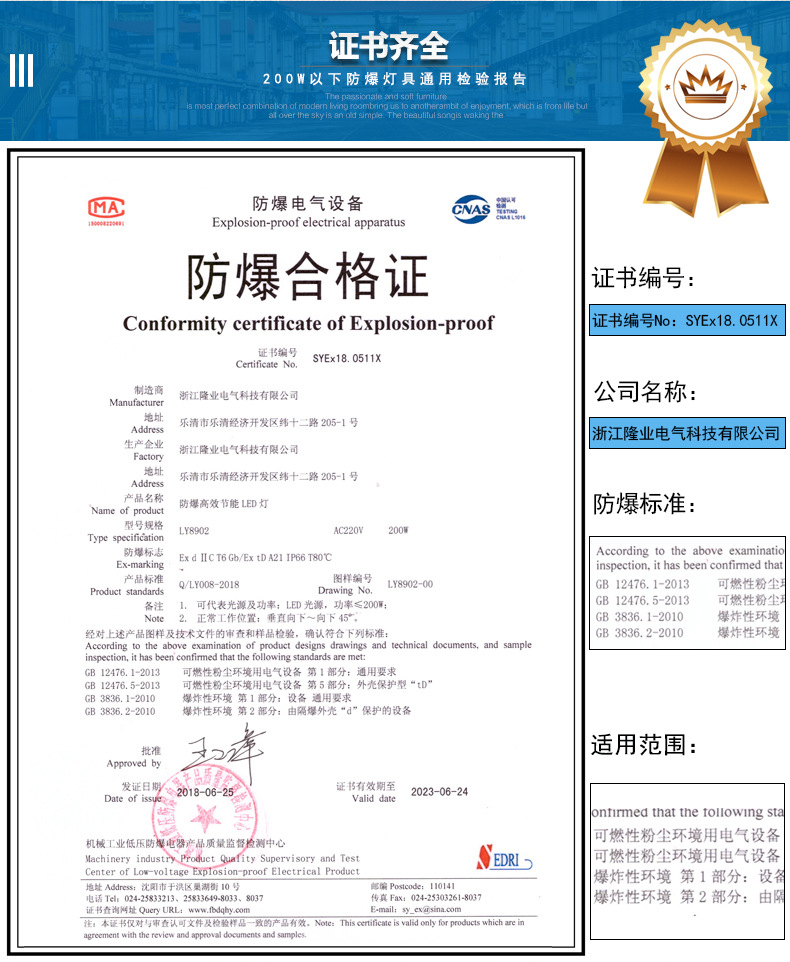Screen dimensions: 790x962
Task: Click the 'According to the above examination' paragraph
Action: [309, 651]
